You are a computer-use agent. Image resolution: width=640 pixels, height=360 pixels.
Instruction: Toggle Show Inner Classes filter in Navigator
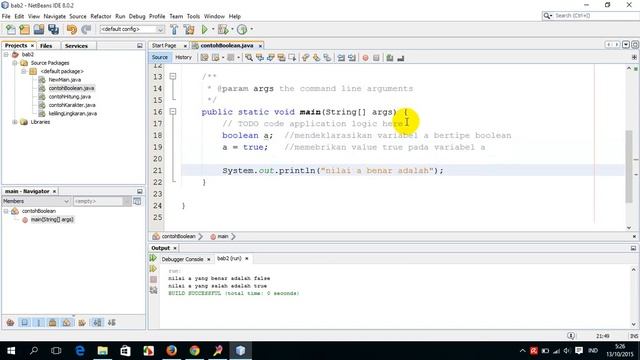(x=67, y=322)
